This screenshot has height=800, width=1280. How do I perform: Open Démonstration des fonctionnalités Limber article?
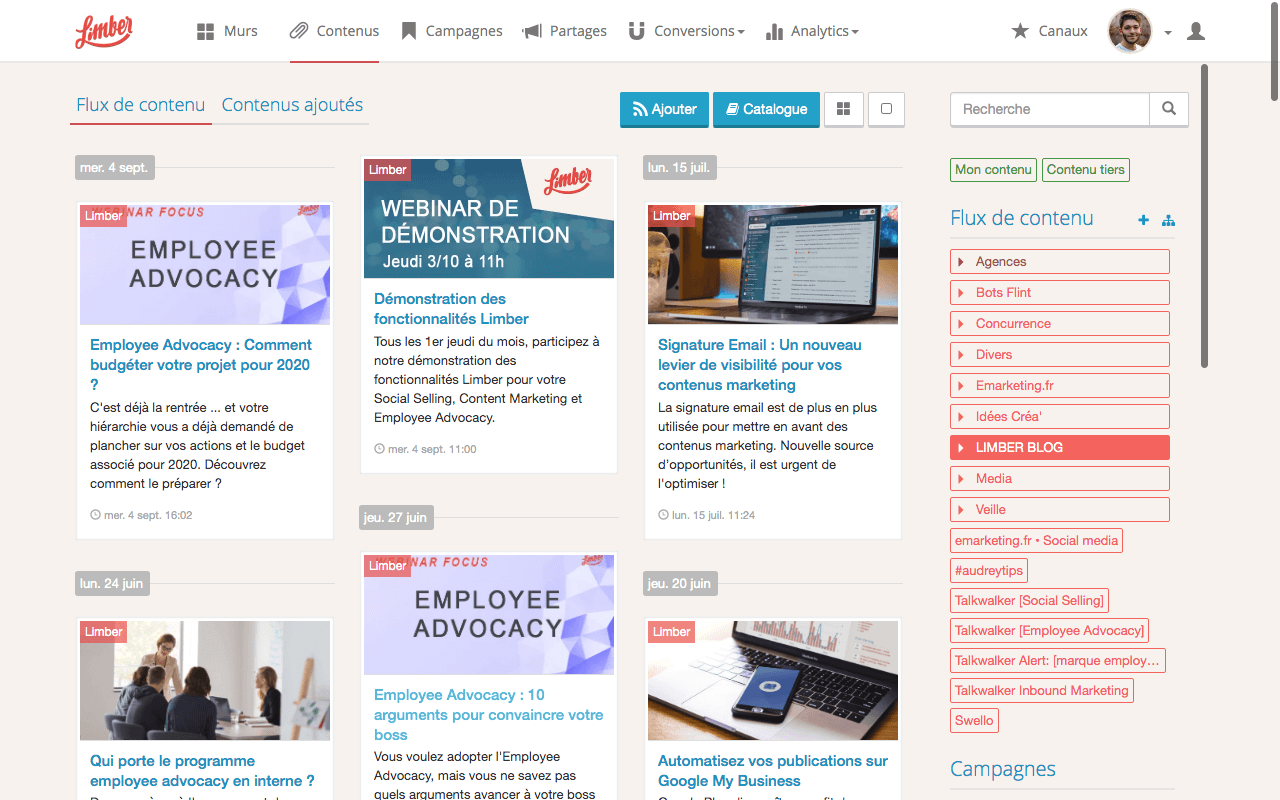pyautogui.click(x=451, y=309)
